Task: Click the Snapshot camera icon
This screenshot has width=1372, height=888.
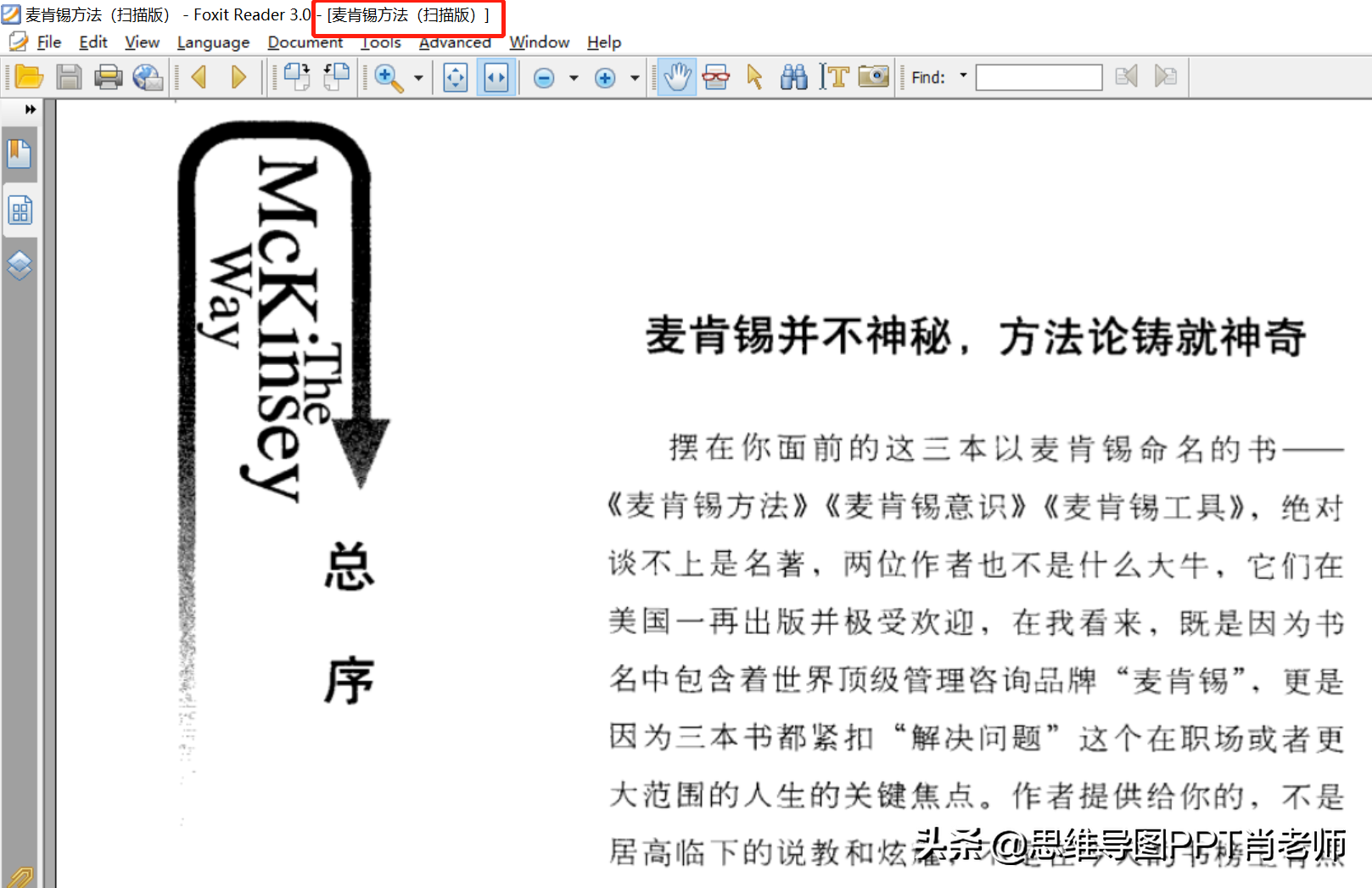Action: click(873, 76)
